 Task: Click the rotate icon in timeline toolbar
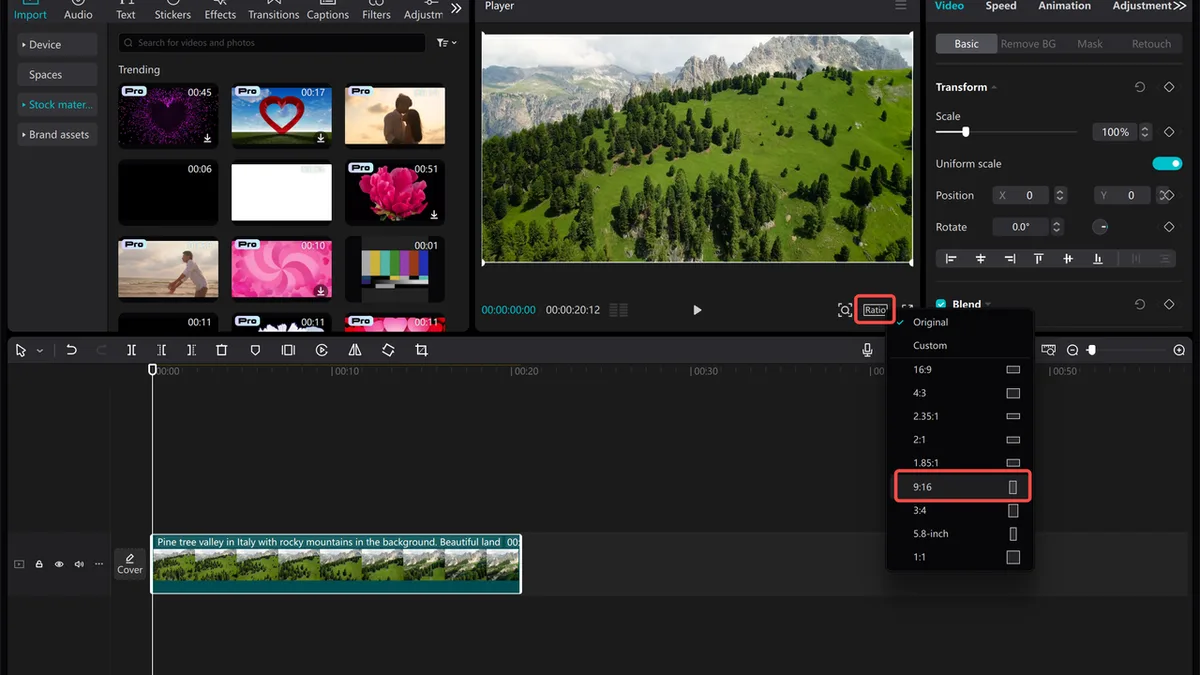388,350
